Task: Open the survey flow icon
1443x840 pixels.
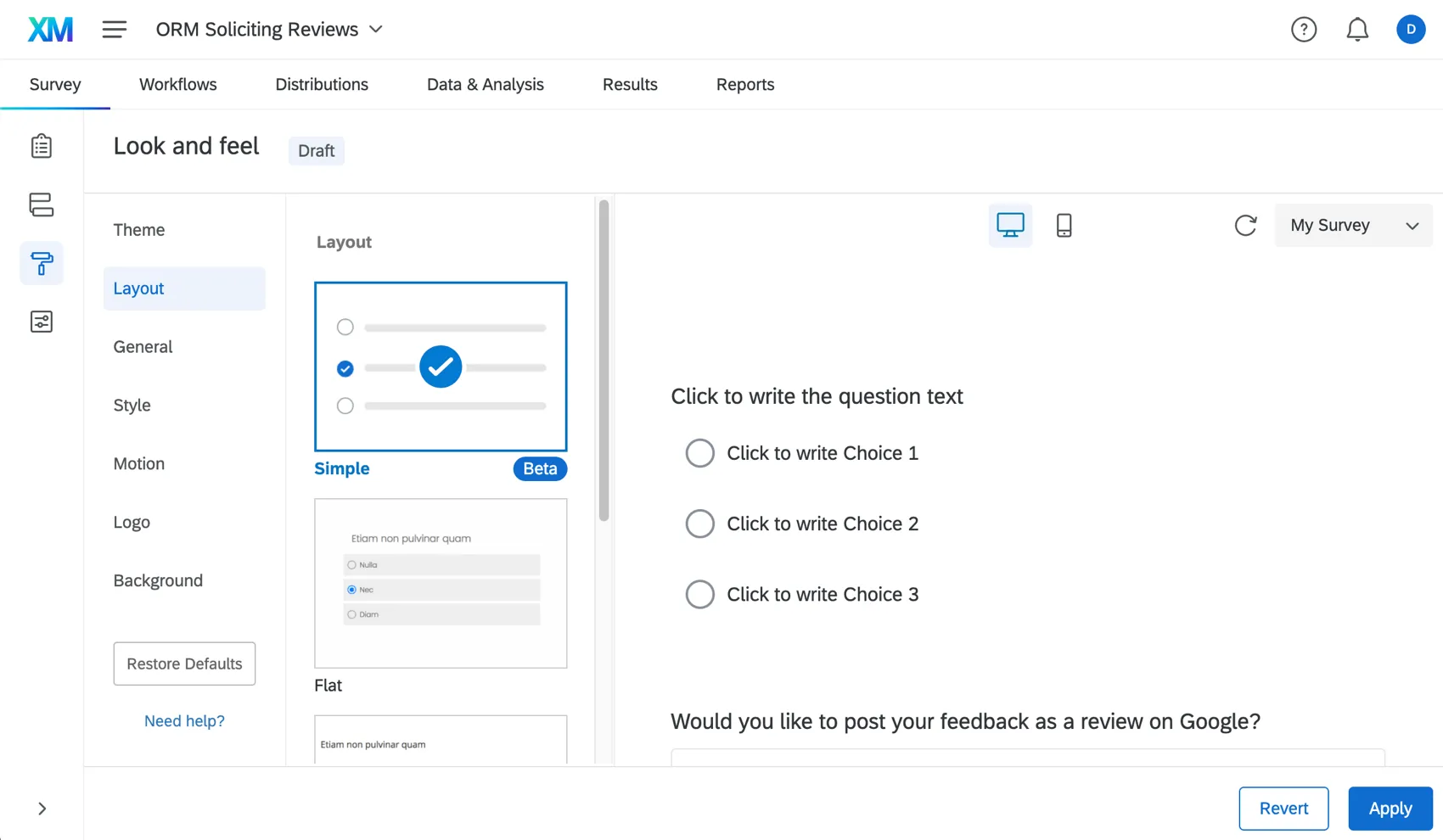Action: coord(42,204)
